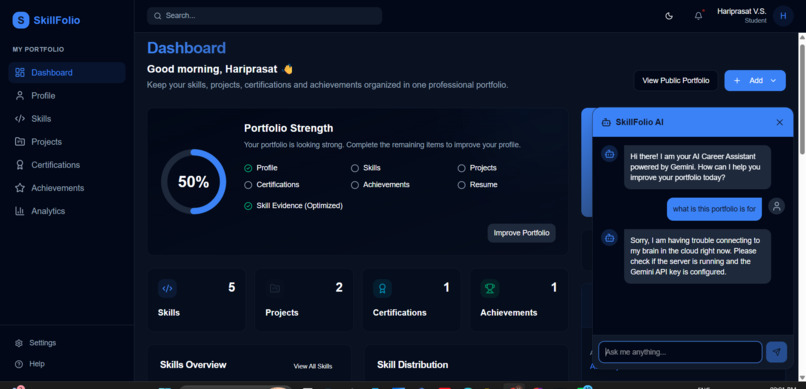This screenshot has width=806, height=389.
Task: Open the Certifications count card
Action: coord(412,300)
